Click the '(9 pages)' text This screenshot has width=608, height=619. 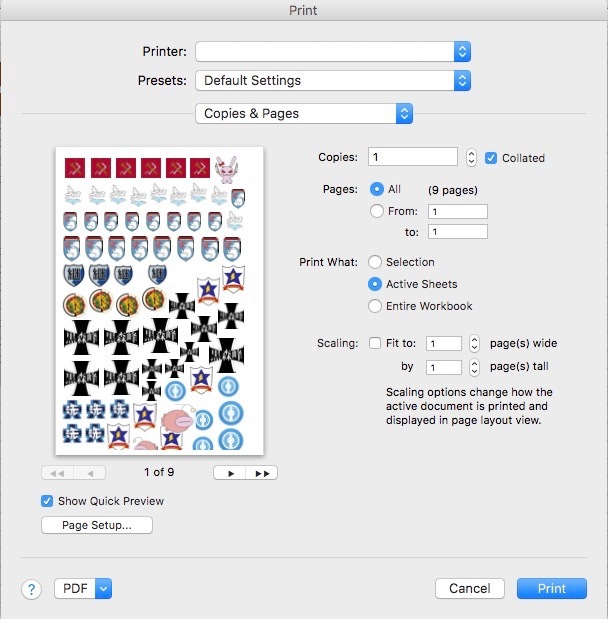click(x=453, y=190)
